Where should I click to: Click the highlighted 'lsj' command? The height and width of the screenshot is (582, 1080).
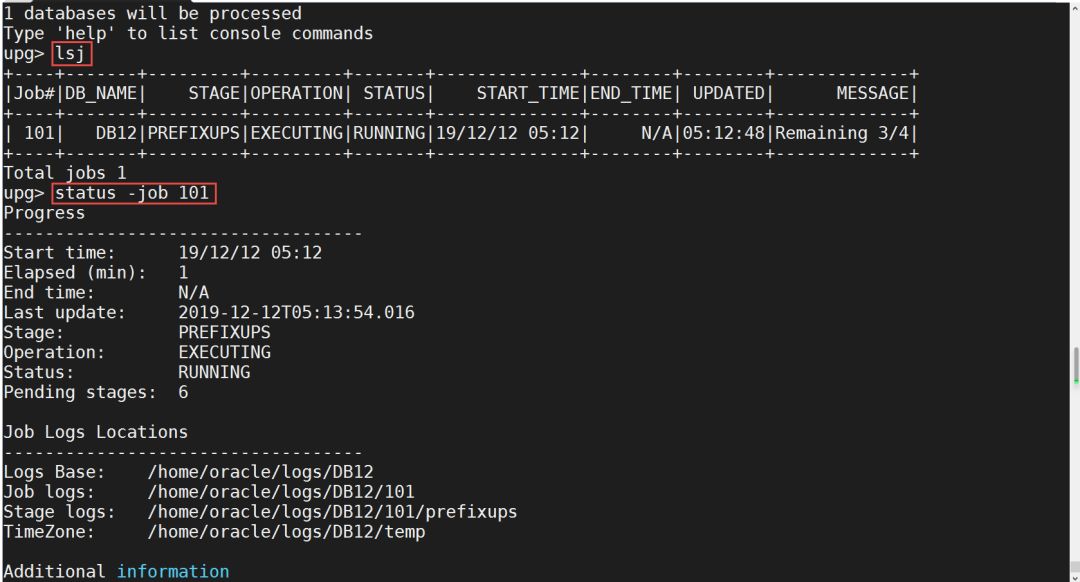tap(72, 54)
